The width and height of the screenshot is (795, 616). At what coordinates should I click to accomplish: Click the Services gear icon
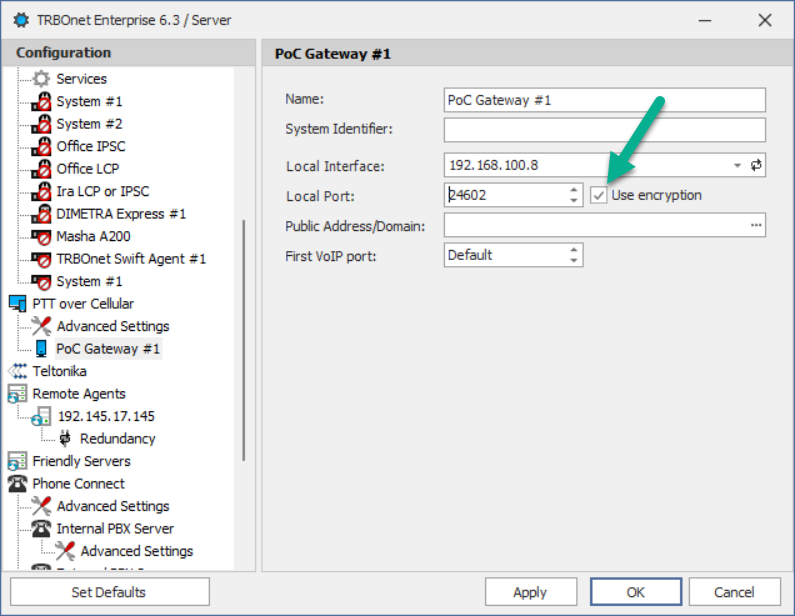click(x=41, y=79)
